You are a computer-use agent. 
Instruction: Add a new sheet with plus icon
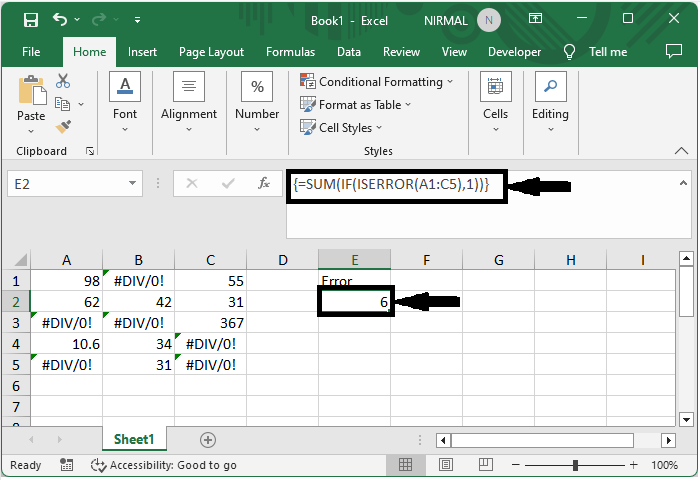point(208,439)
